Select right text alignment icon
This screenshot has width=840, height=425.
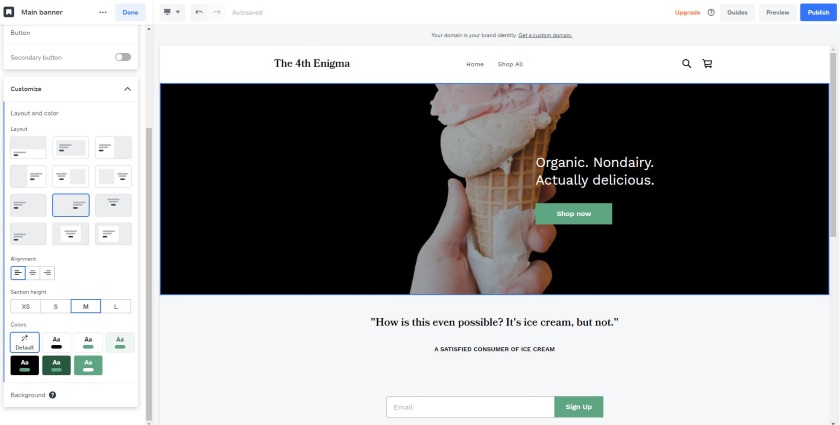coord(47,273)
